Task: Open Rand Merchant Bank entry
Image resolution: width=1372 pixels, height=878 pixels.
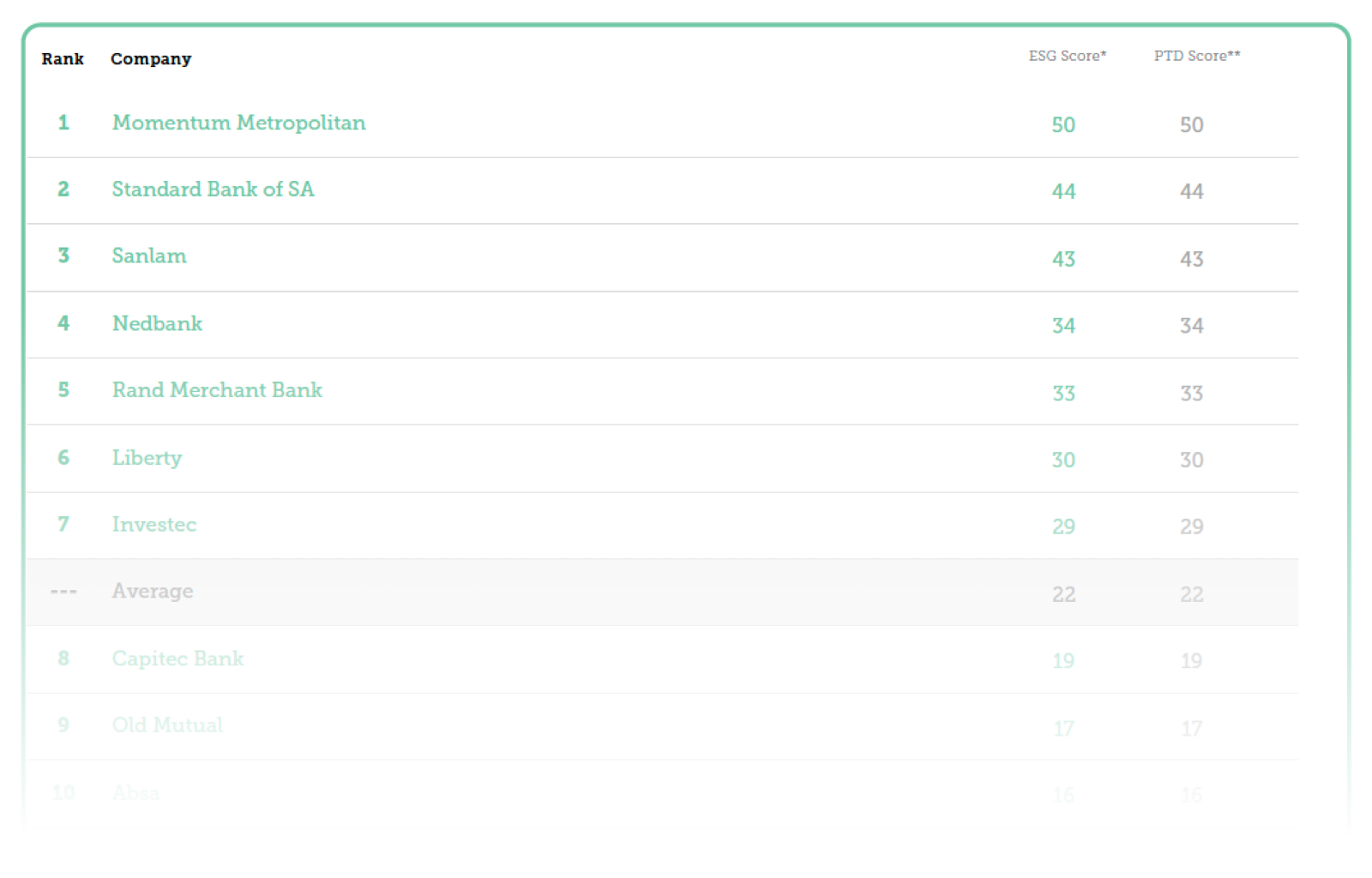Action: pyautogui.click(x=217, y=389)
